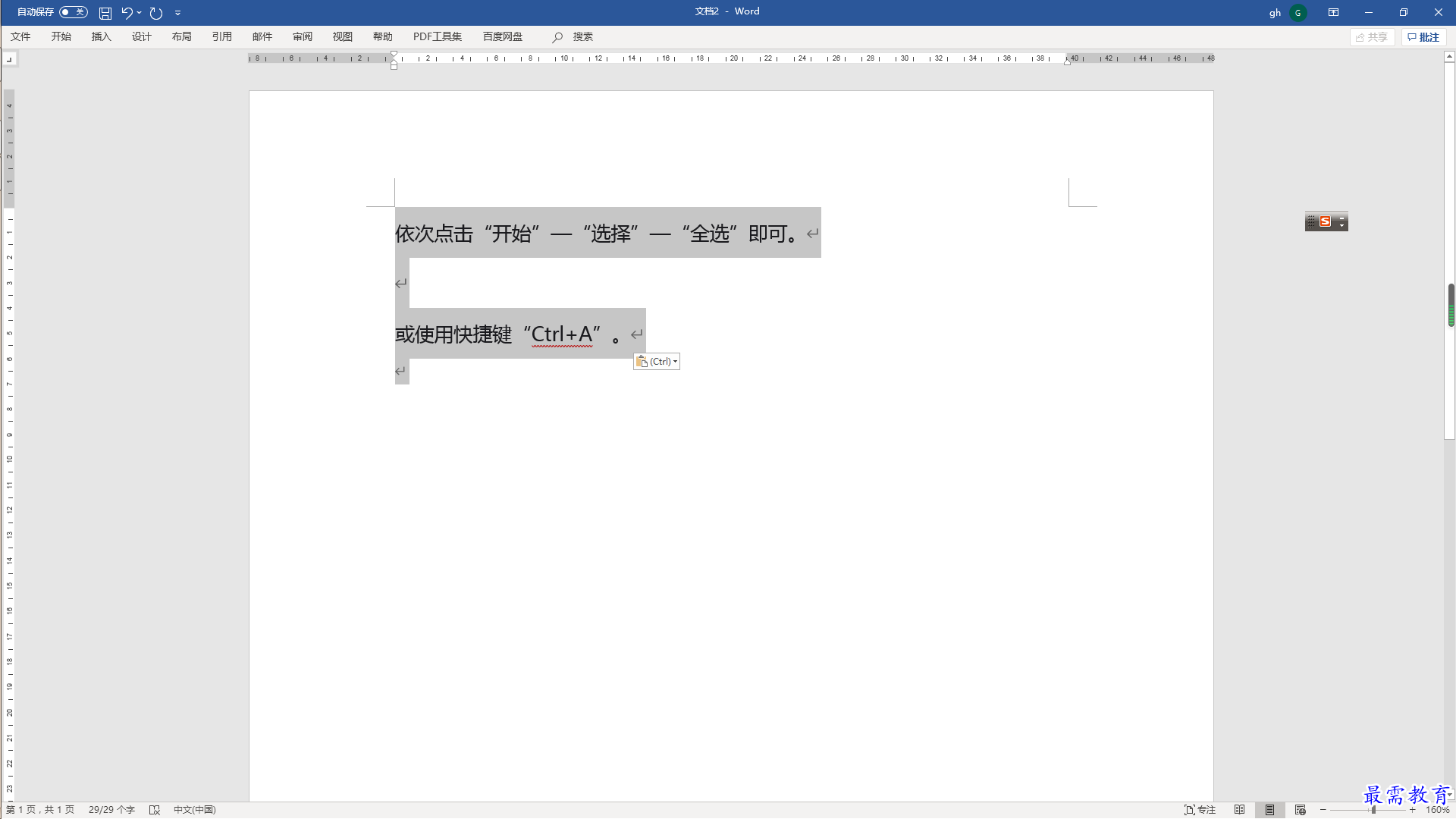Open the 百度网盘 tab
The height and width of the screenshot is (819, 1456).
[502, 36]
